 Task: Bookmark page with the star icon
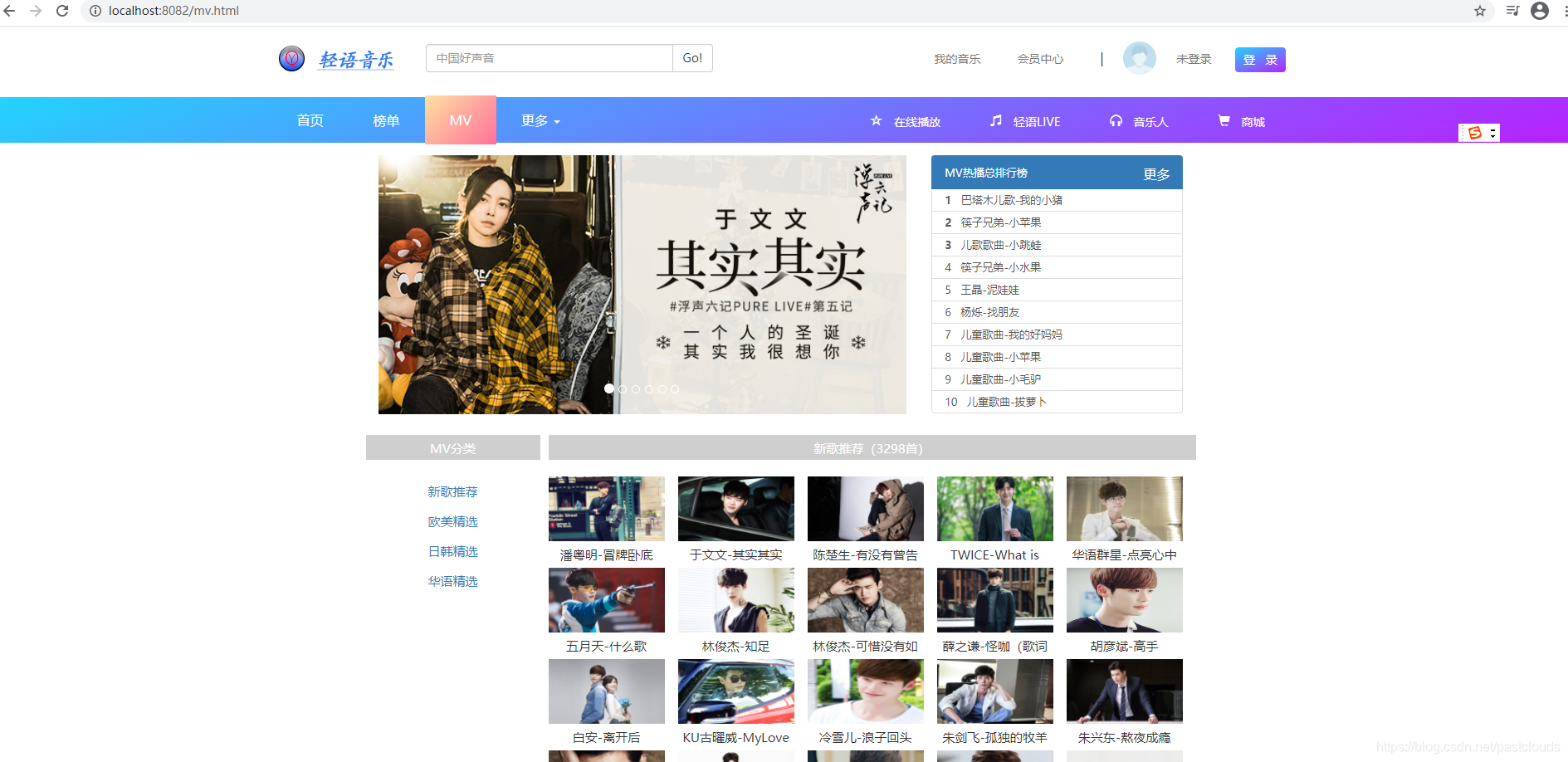pos(1480,11)
